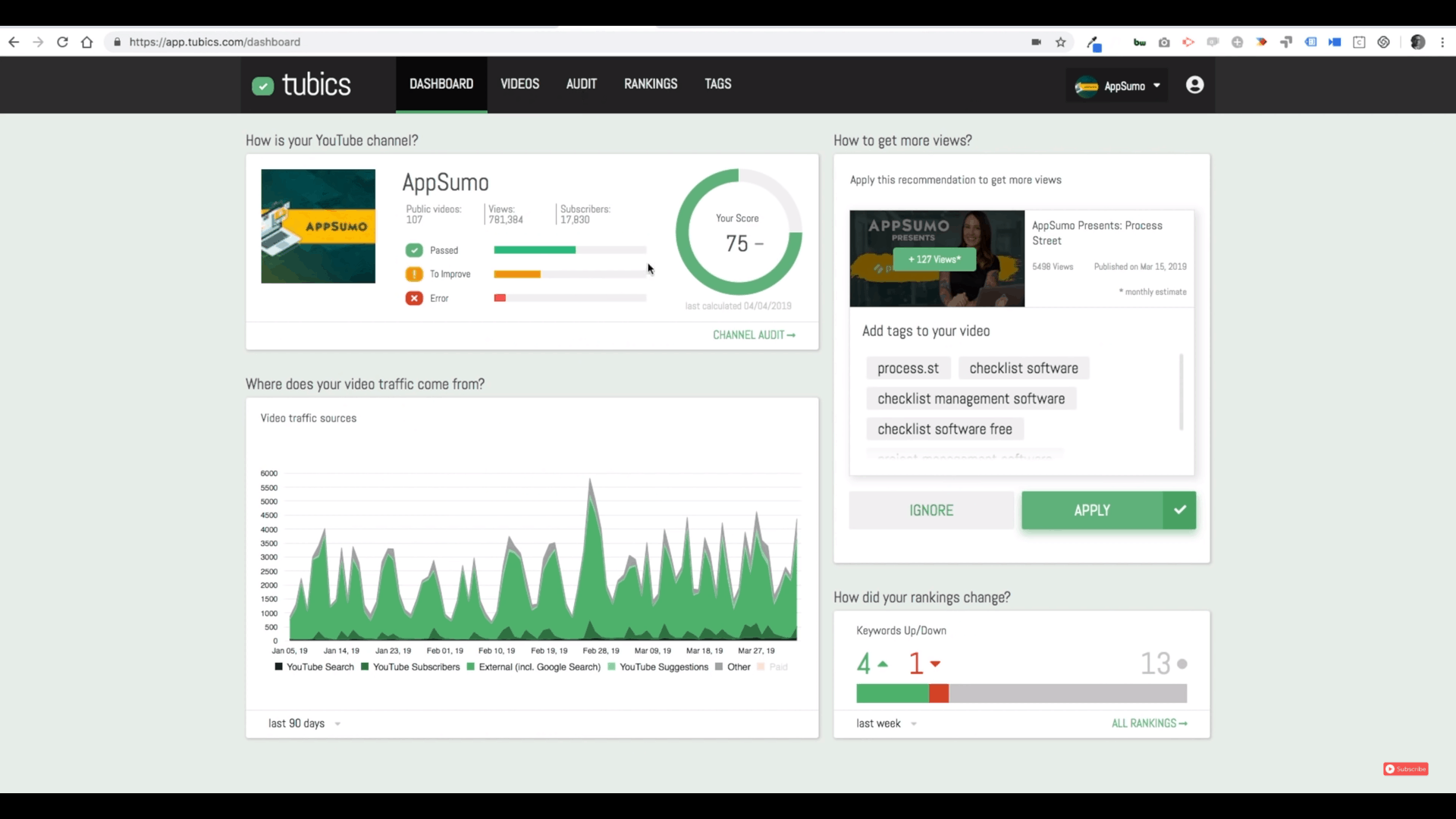Viewport: 1456px width, 819px height.
Task: Open the Audit tab
Action: click(582, 84)
